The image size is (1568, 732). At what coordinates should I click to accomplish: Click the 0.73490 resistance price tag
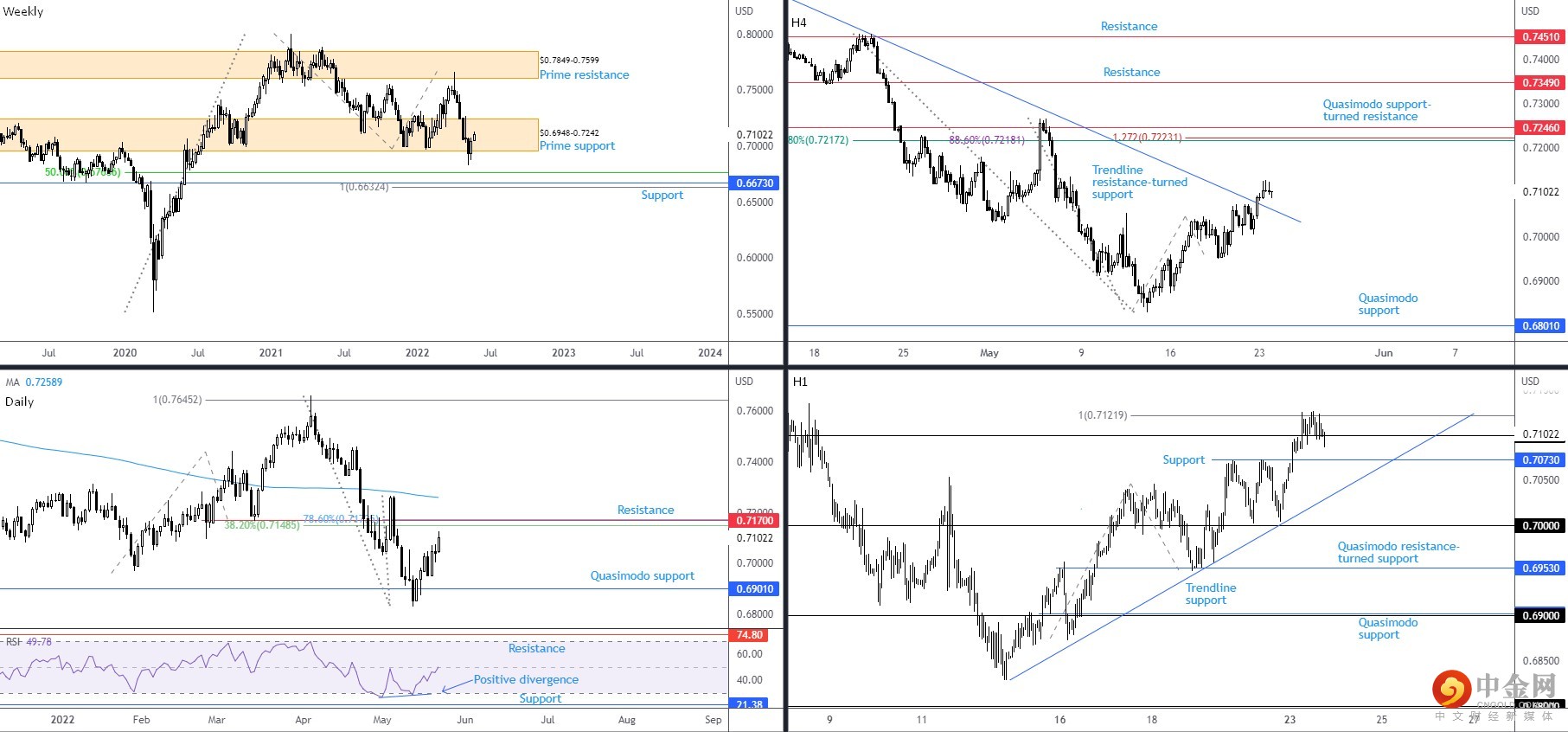coord(1540,83)
